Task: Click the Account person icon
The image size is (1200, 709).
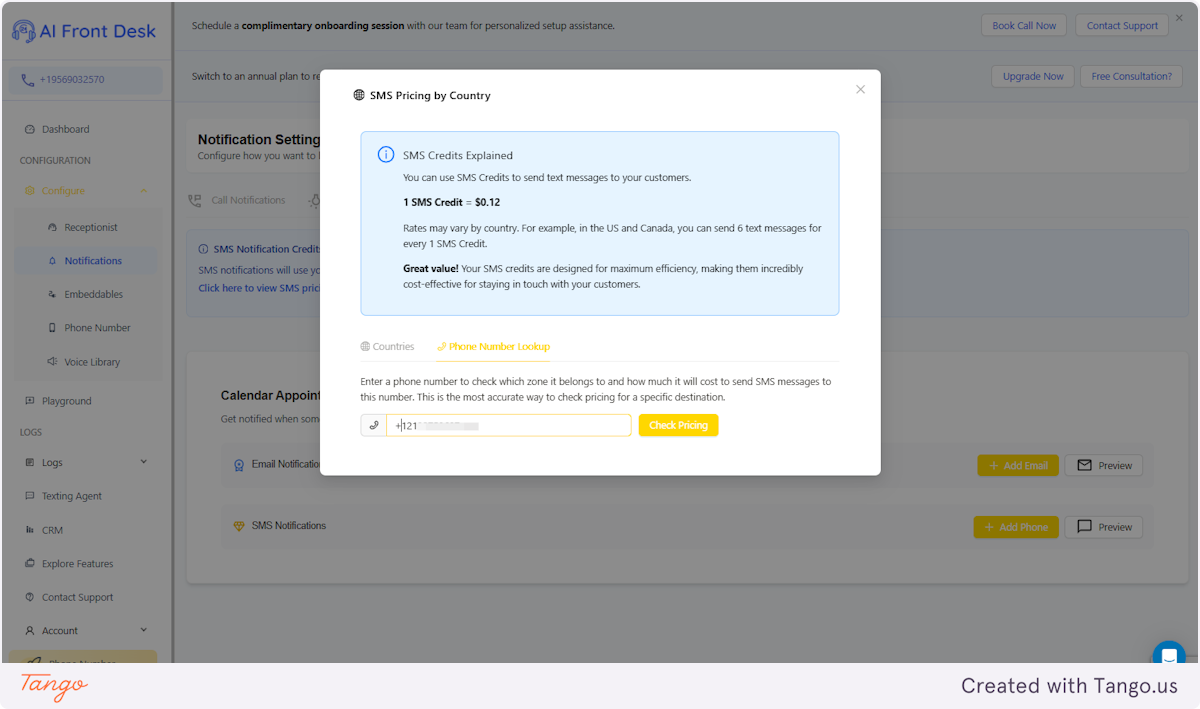Action: (29, 631)
